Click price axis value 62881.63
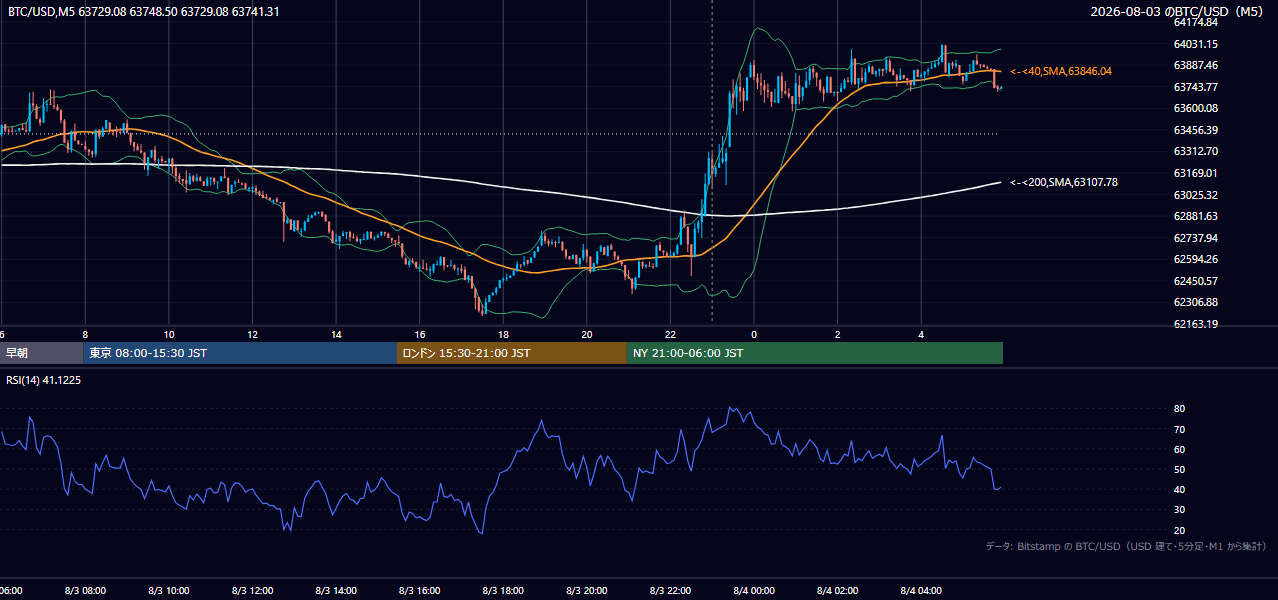This screenshot has width=1278, height=600. point(1195,216)
